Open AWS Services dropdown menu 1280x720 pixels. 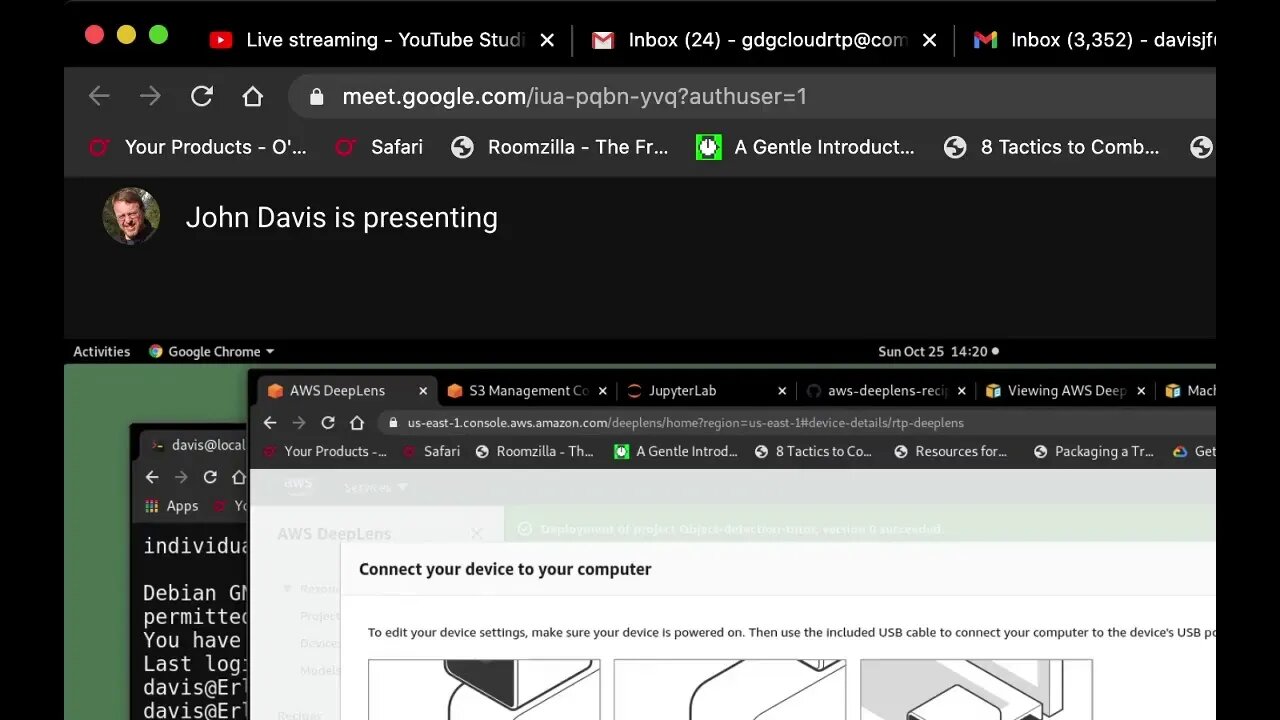[375, 487]
